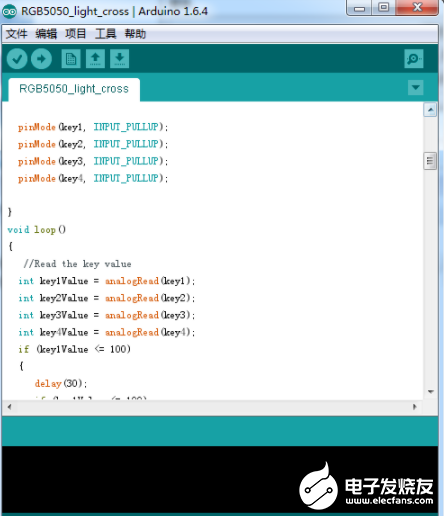Click the line pinMode(key2, INPUT_PULLUP)
This screenshot has width=444, height=516.
93,144
